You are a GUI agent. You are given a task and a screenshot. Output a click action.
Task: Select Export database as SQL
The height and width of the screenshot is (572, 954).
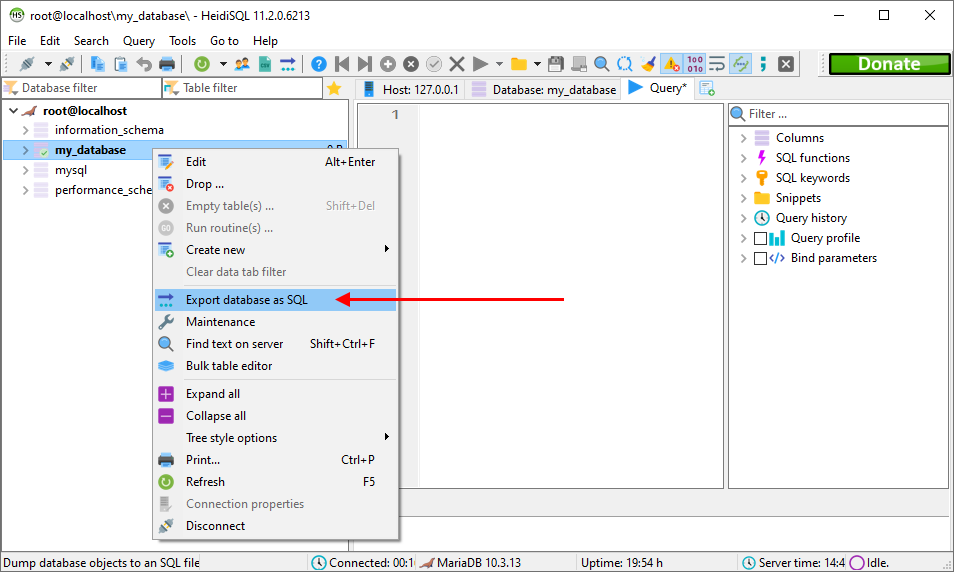[x=275, y=299]
